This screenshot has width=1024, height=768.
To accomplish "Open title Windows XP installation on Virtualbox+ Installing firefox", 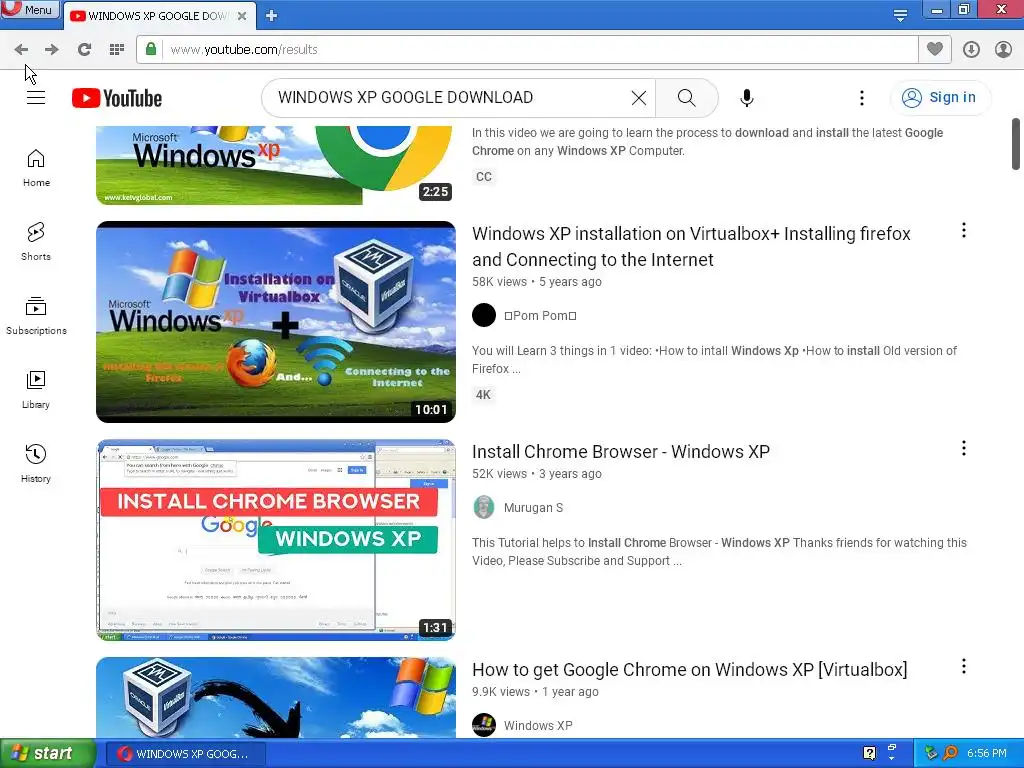I will click(691, 246).
